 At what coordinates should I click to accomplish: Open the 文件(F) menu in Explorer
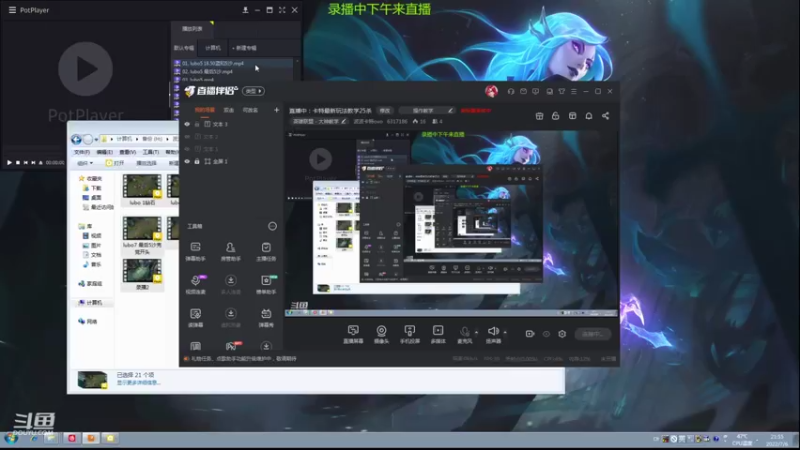[x=82, y=152]
